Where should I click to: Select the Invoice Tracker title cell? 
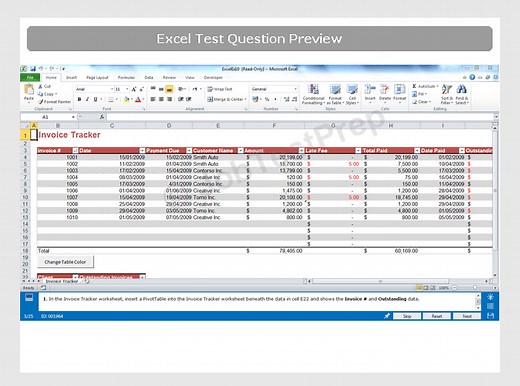69,135
